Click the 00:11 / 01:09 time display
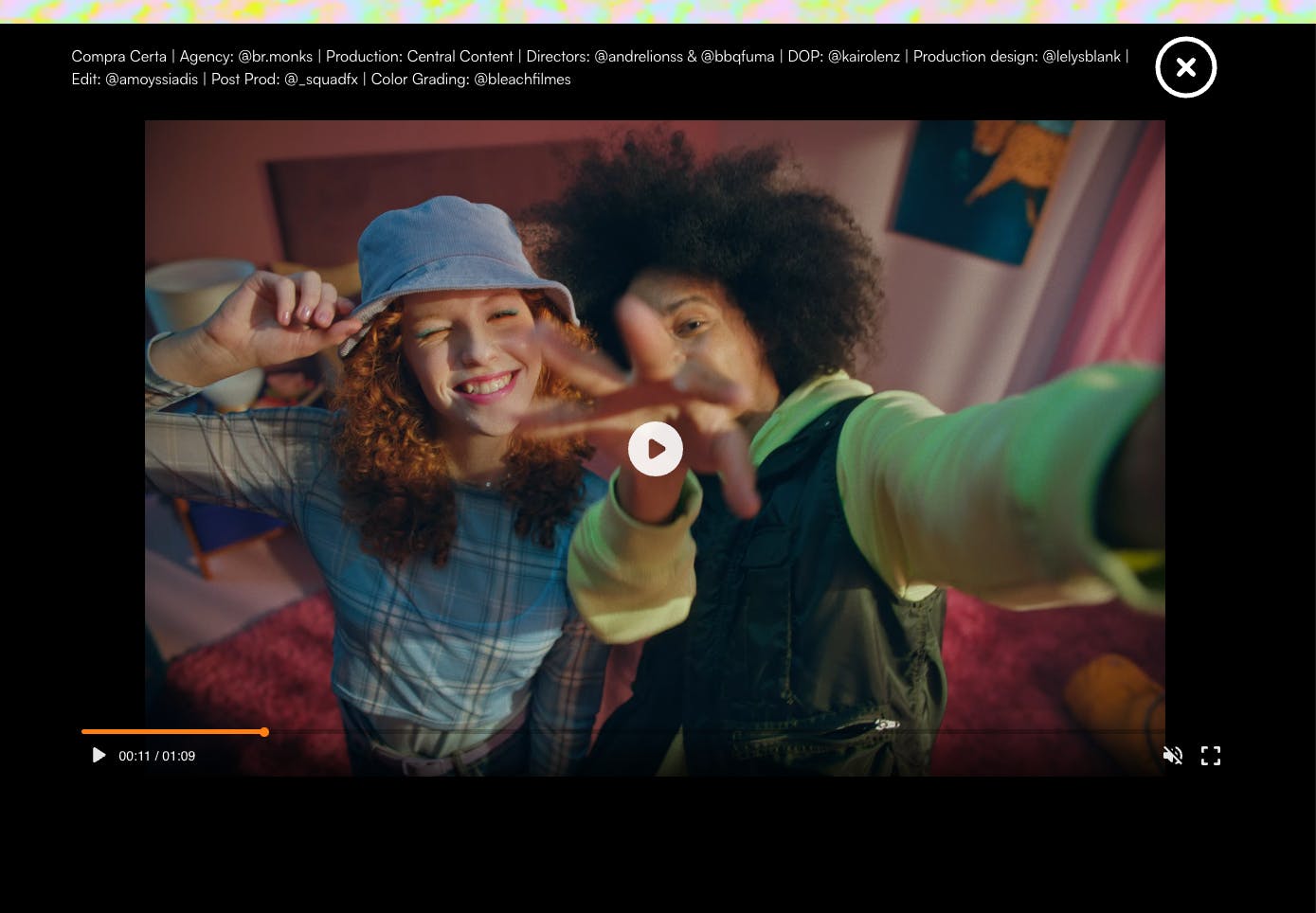 pos(156,756)
